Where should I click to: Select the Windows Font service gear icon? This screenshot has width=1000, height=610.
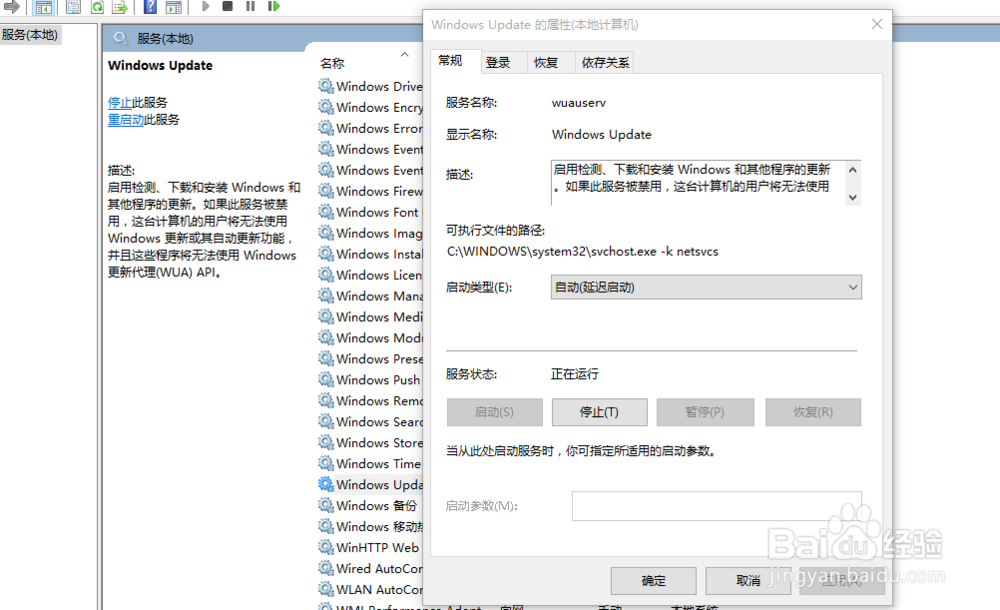[326, 212]
